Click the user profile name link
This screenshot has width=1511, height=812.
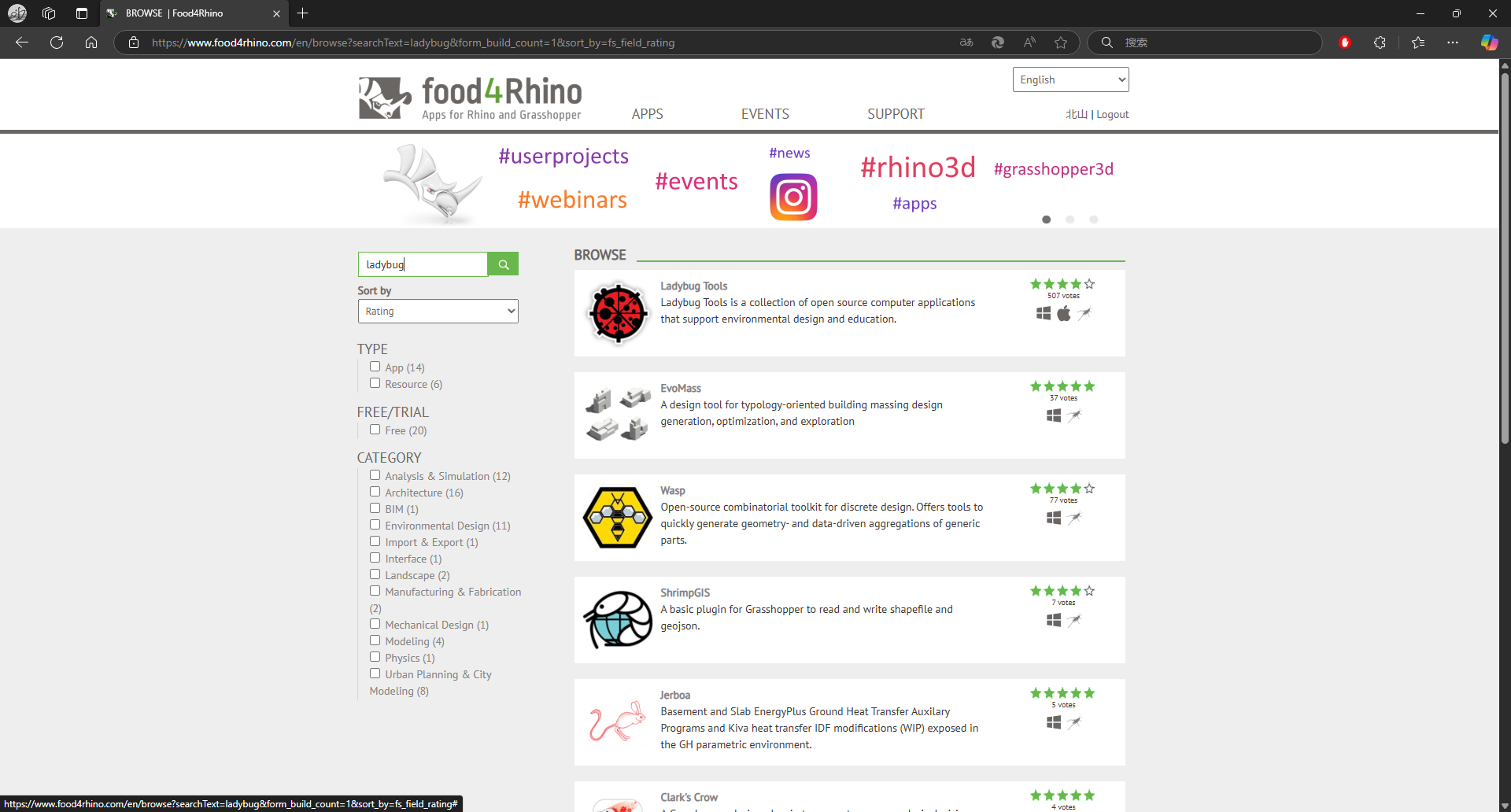[1077, 115]
